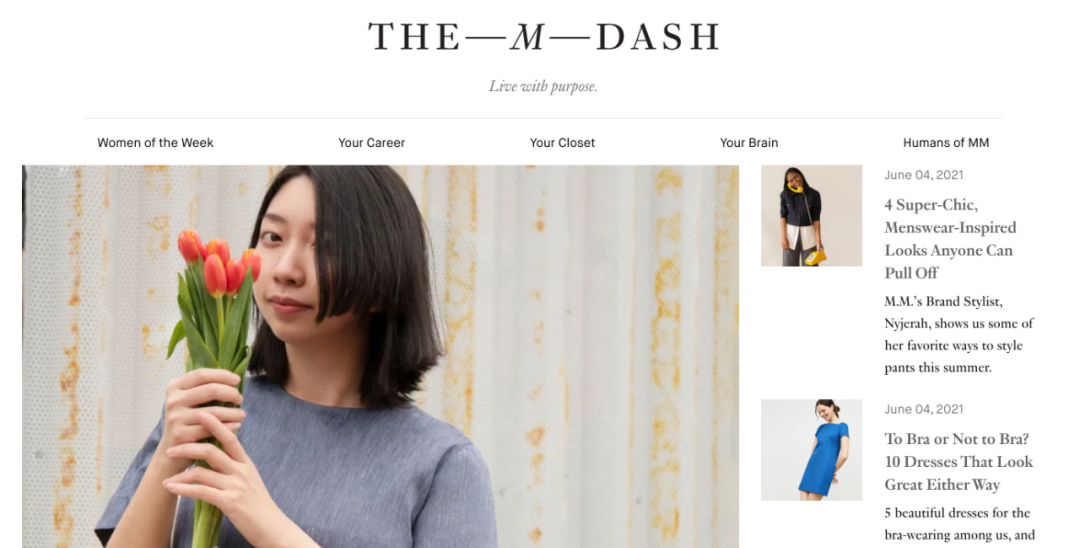The width and height of the screenshot is (1080, 548).
Task: Click the italic M in site logo
Action: coord(528,37)
